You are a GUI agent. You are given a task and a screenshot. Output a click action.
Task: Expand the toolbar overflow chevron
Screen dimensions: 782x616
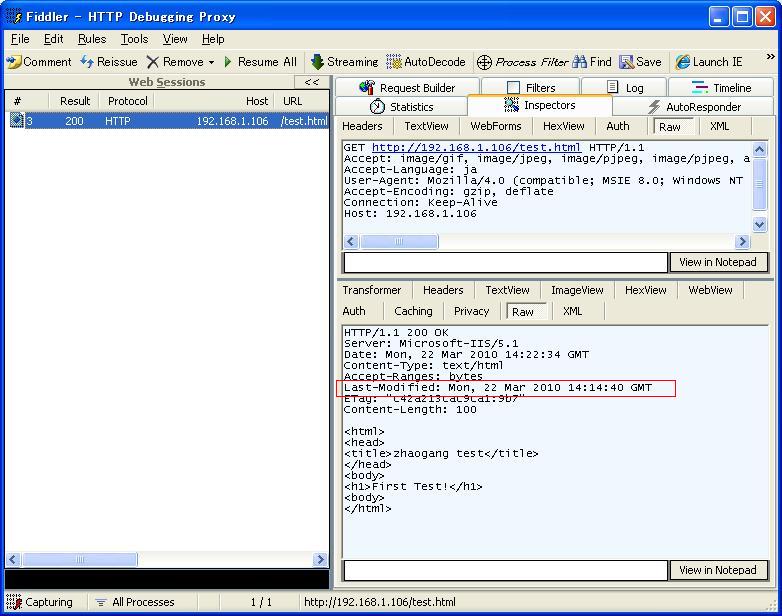pos(771,56)
